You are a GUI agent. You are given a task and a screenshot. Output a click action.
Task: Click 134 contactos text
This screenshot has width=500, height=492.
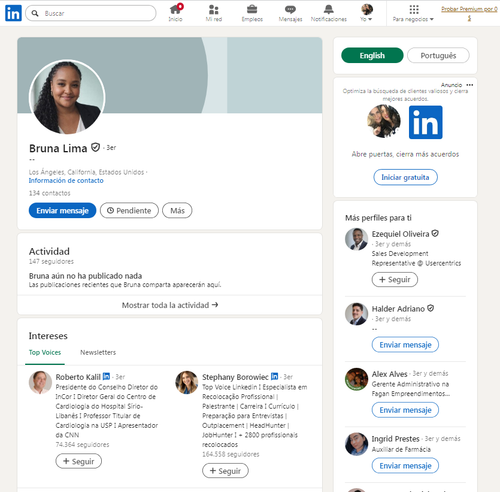50,193
